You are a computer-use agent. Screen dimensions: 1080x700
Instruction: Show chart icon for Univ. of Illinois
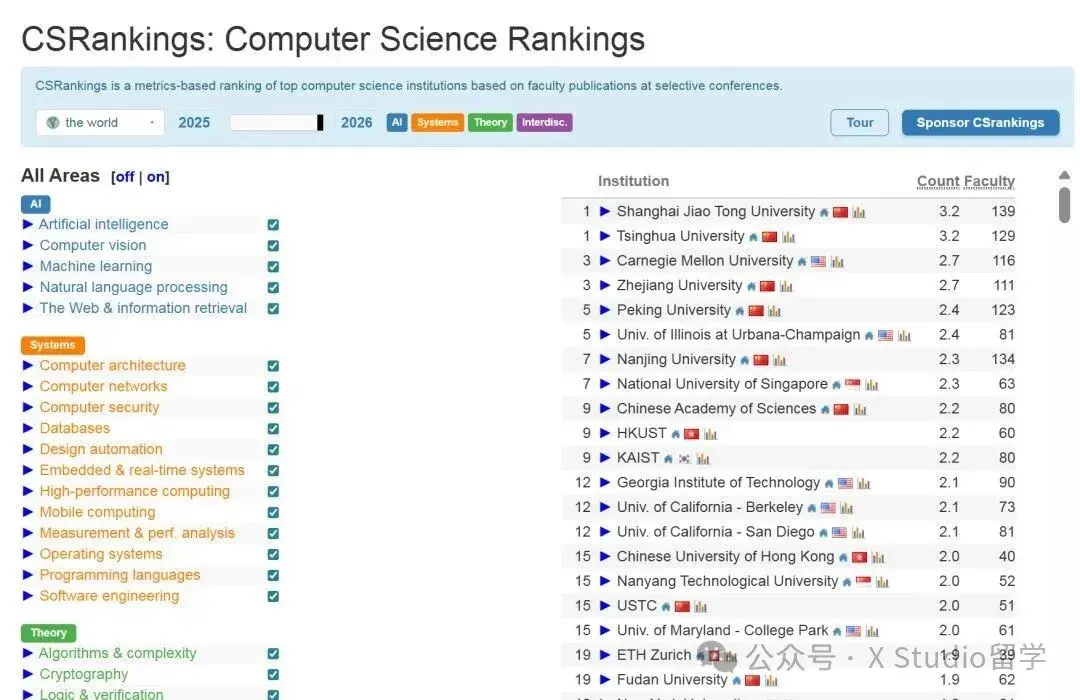(904, 336)
